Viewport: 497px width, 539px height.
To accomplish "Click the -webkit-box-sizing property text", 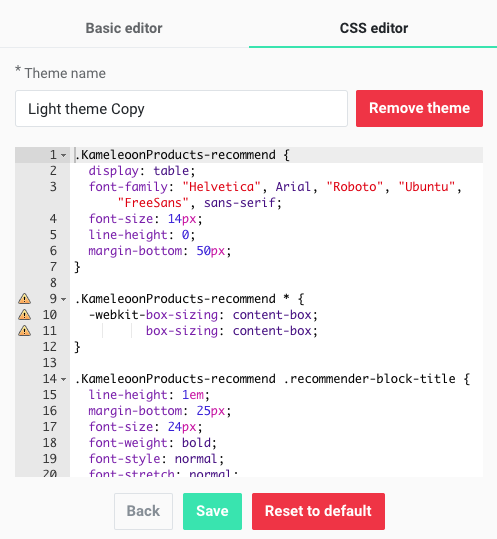I will click(153, 315).
